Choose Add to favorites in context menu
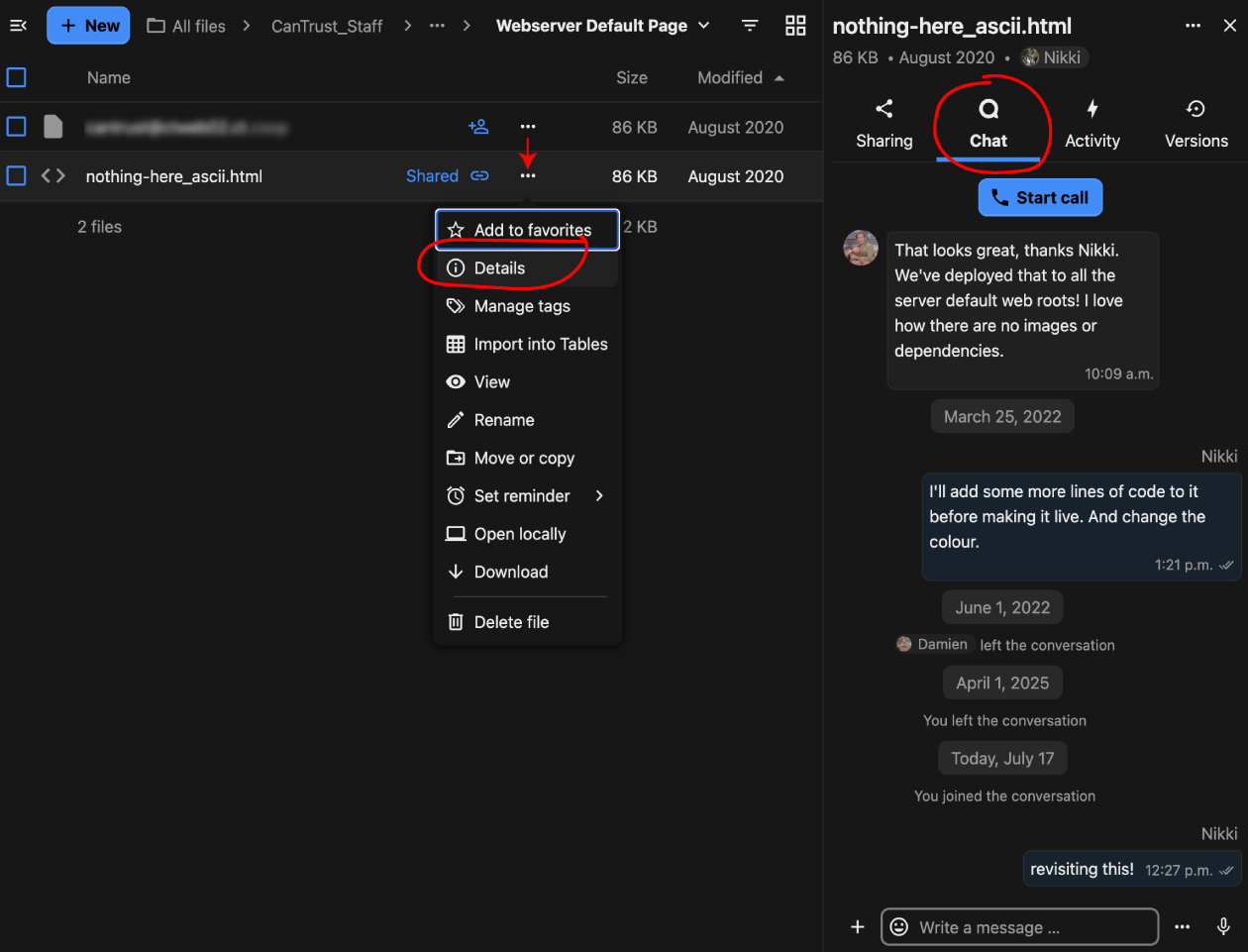The height and width of the screenshot is (952, 1248). [528, 230]
